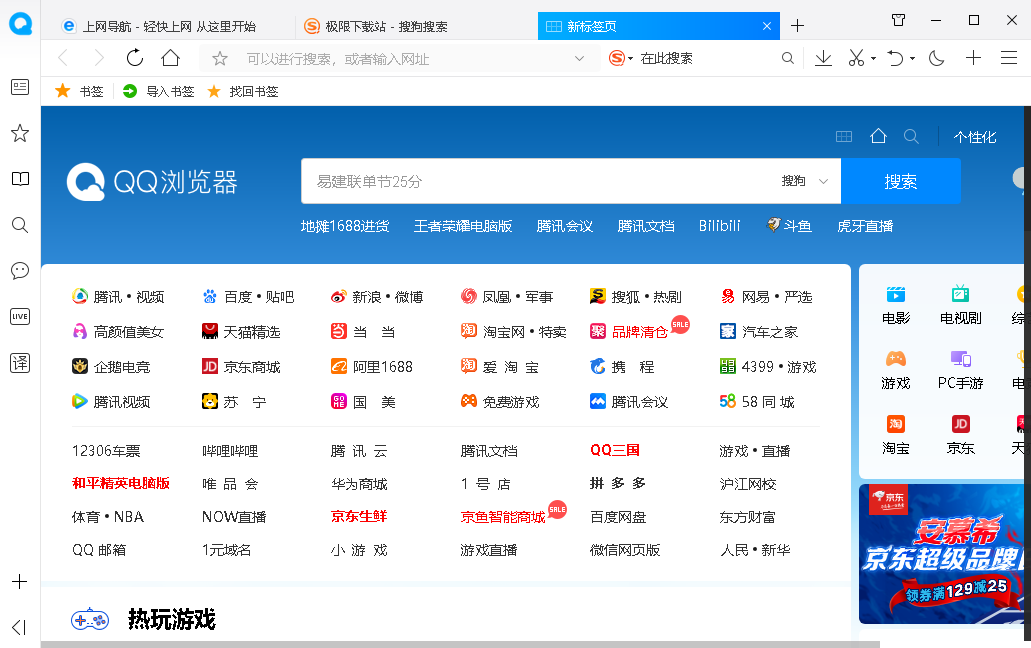
Task: Click the grid view icon on the page header
Action: (x=844, y=137)
